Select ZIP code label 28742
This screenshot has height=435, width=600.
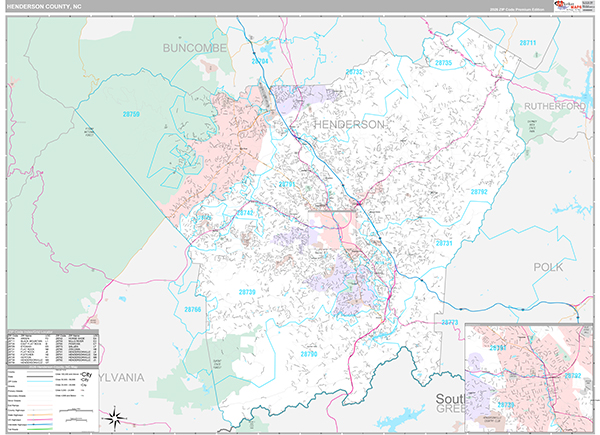pos(245,213)
